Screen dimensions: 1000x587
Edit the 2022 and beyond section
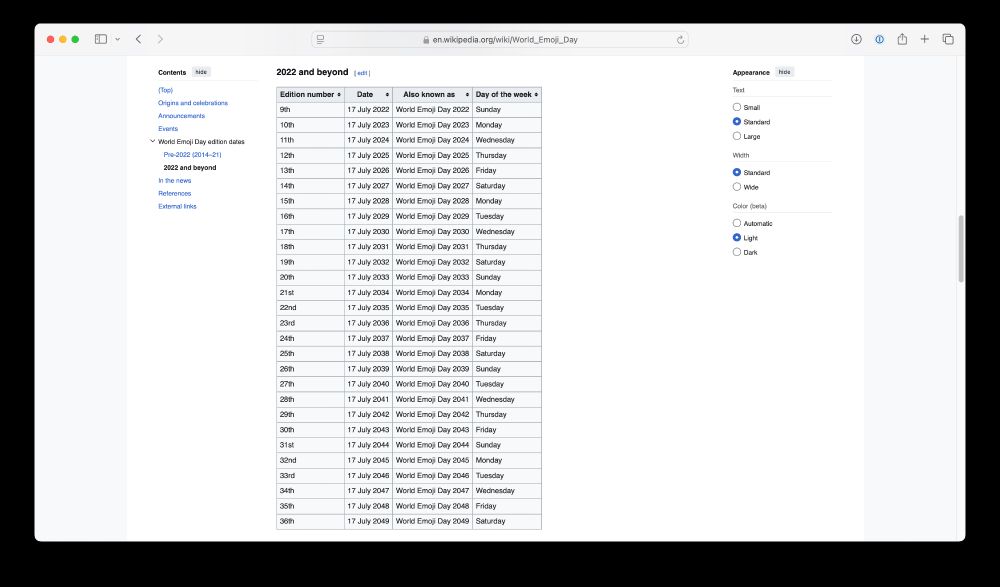(x=362, y=73)
